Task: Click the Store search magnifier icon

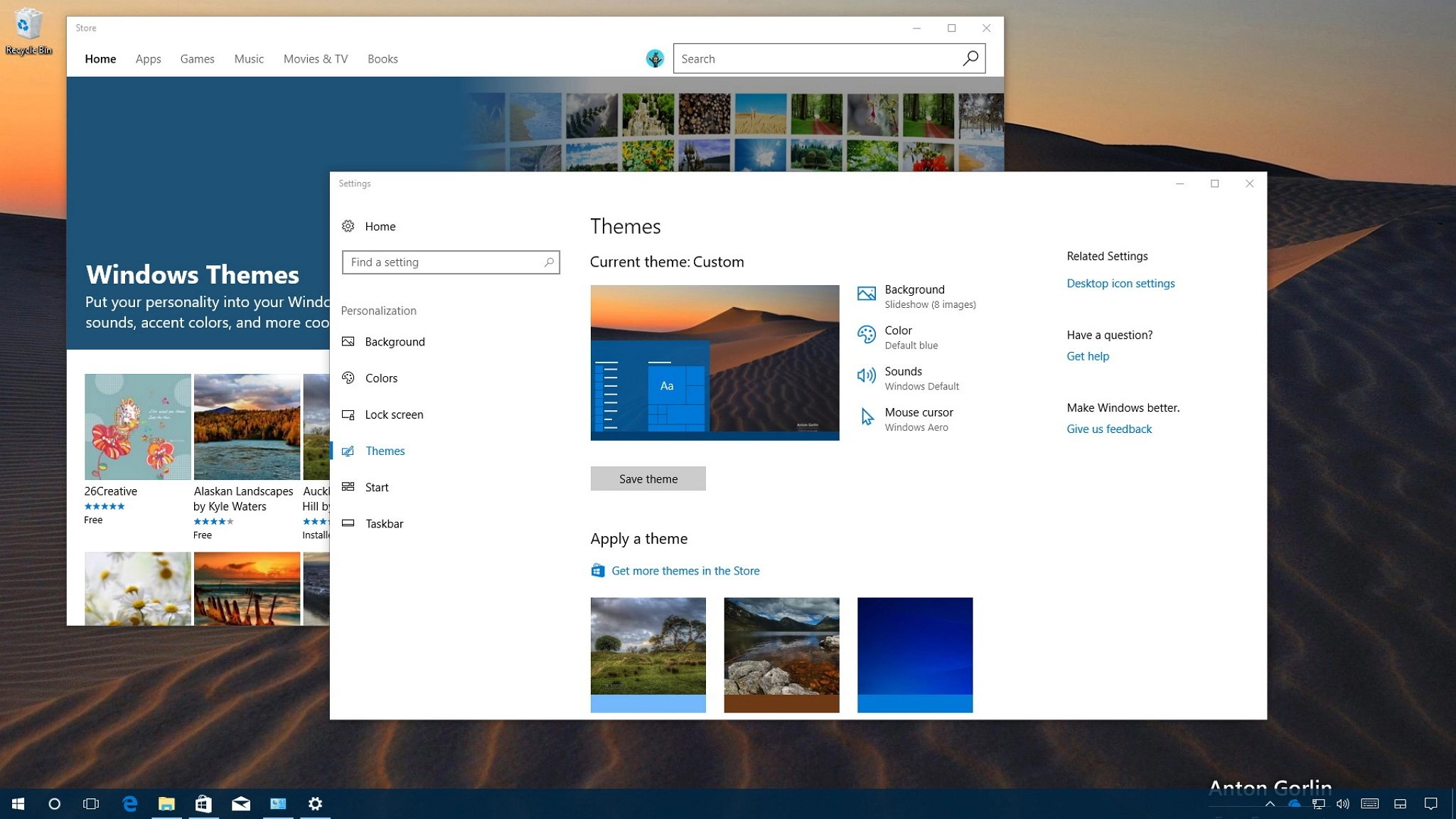Action: [x=970, y=58]
